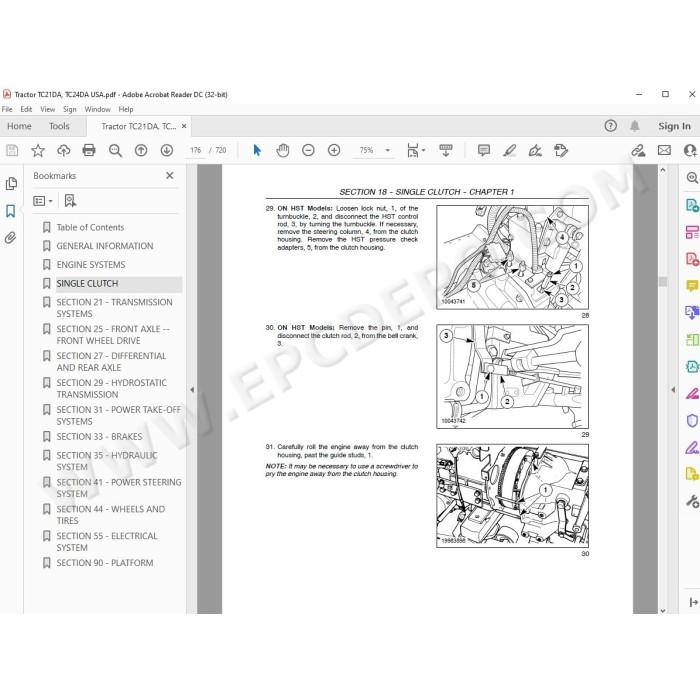Open the bookmarks Options dropdown menu
Screen dimensions: 700x700
click(43, 201)
